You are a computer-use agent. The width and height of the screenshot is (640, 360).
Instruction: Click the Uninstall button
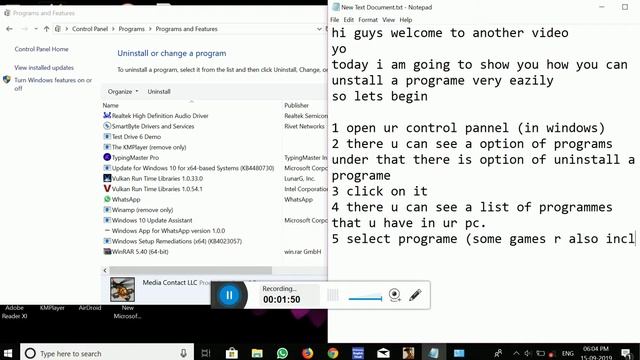click(159, 91)
